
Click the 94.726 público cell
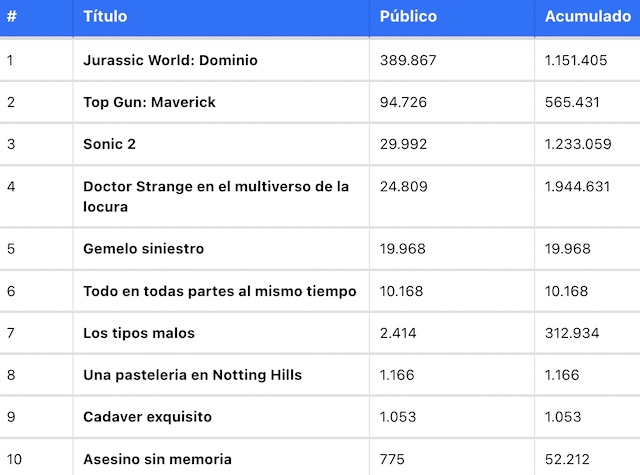(x=403, y=102)
